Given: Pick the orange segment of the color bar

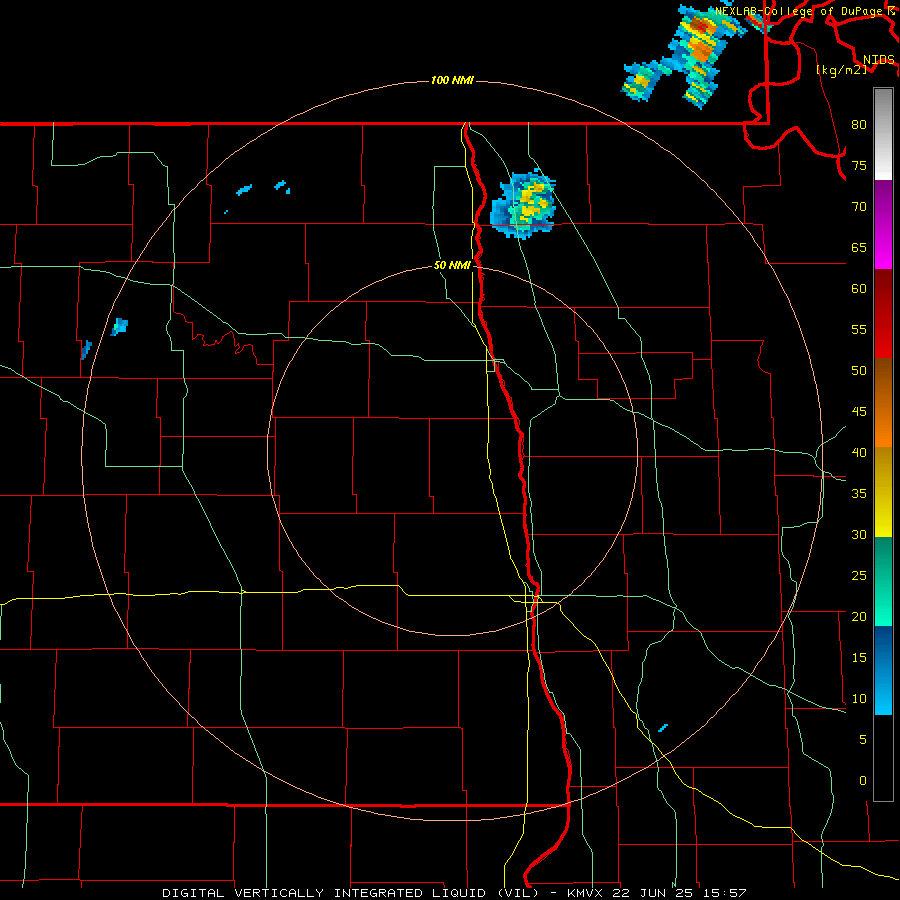Looking at the screenshot, I should [x=883, y=426].
